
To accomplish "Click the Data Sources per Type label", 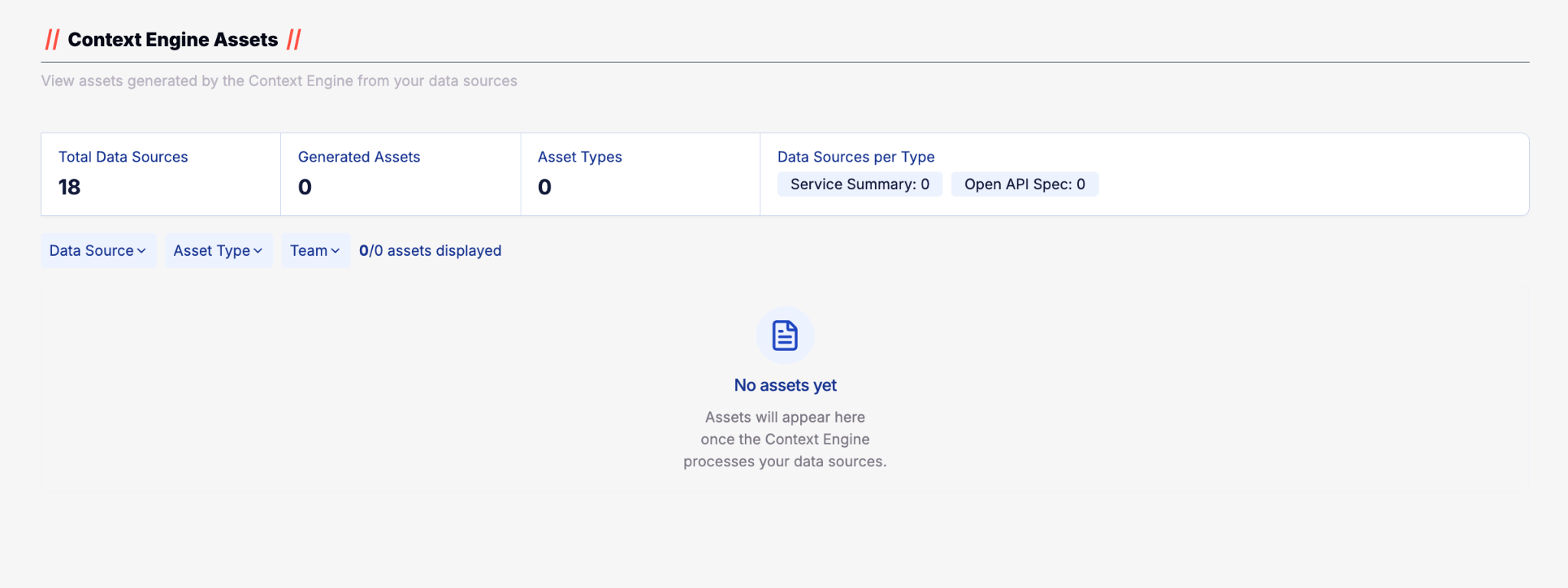I will (x=856, y=157).
